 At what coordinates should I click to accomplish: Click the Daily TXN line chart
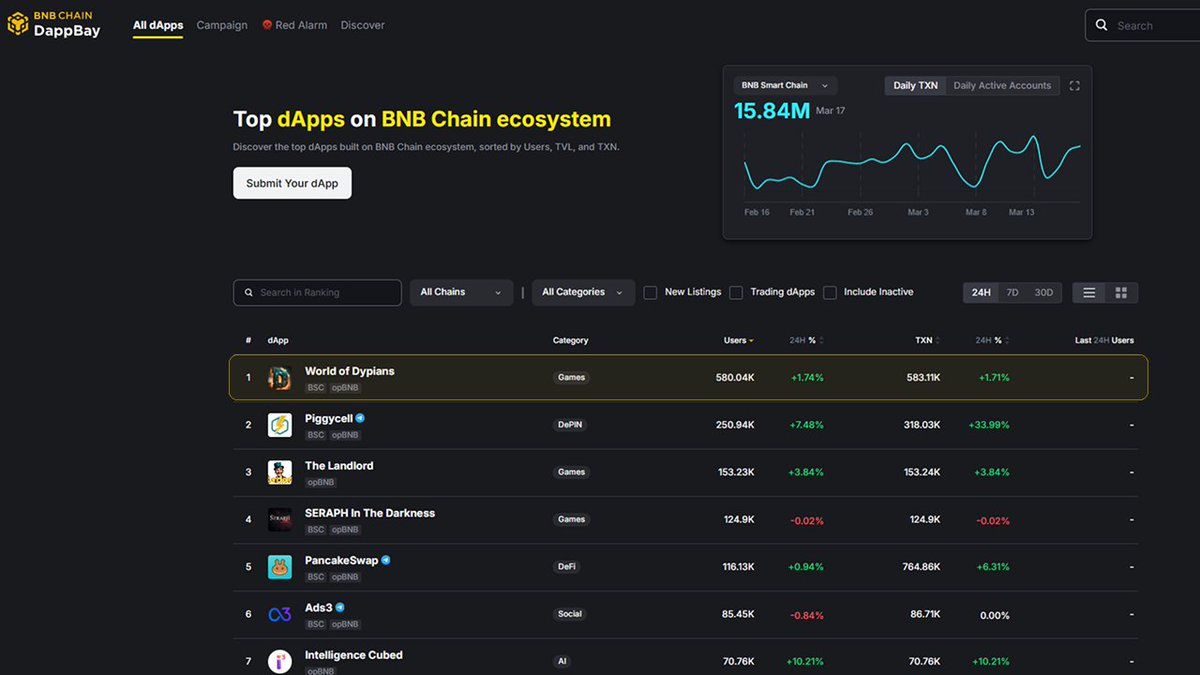point(912,163)
